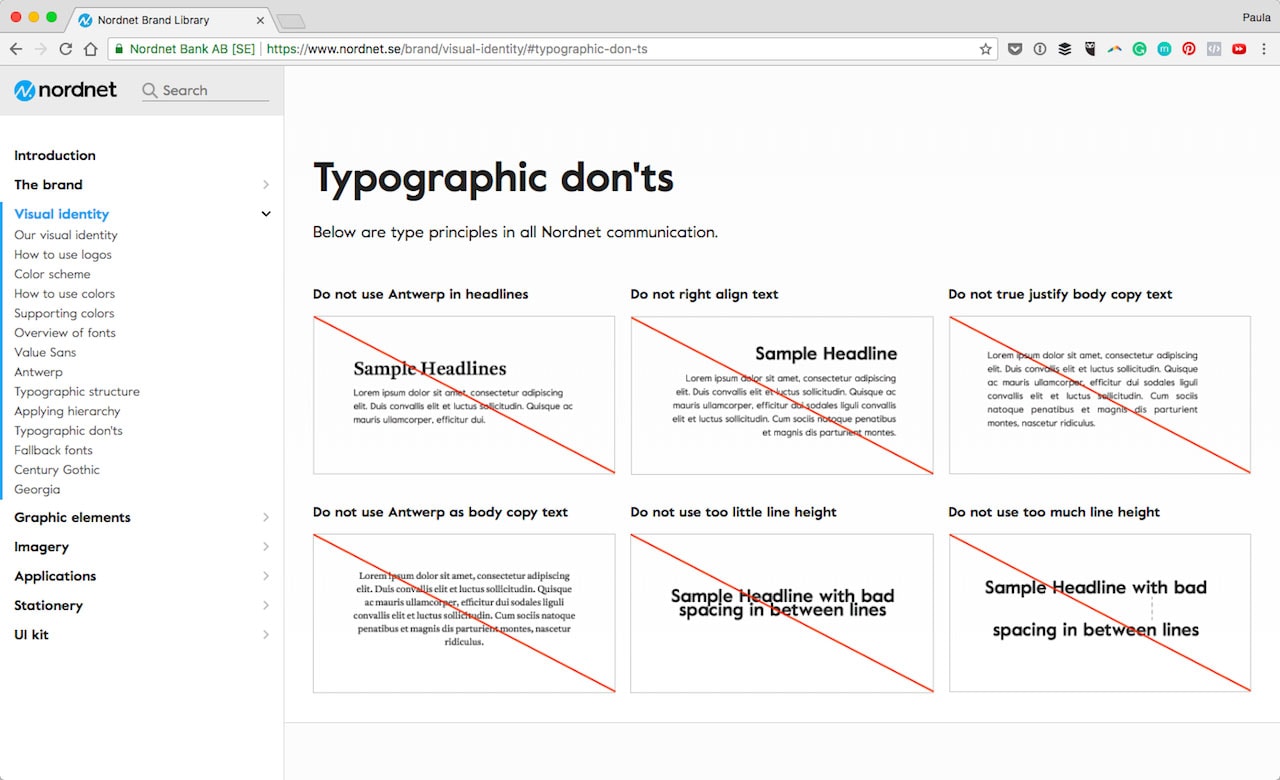The image size is (1280, 780).
Task: Go to the browser home page
Action: [90, 48]
